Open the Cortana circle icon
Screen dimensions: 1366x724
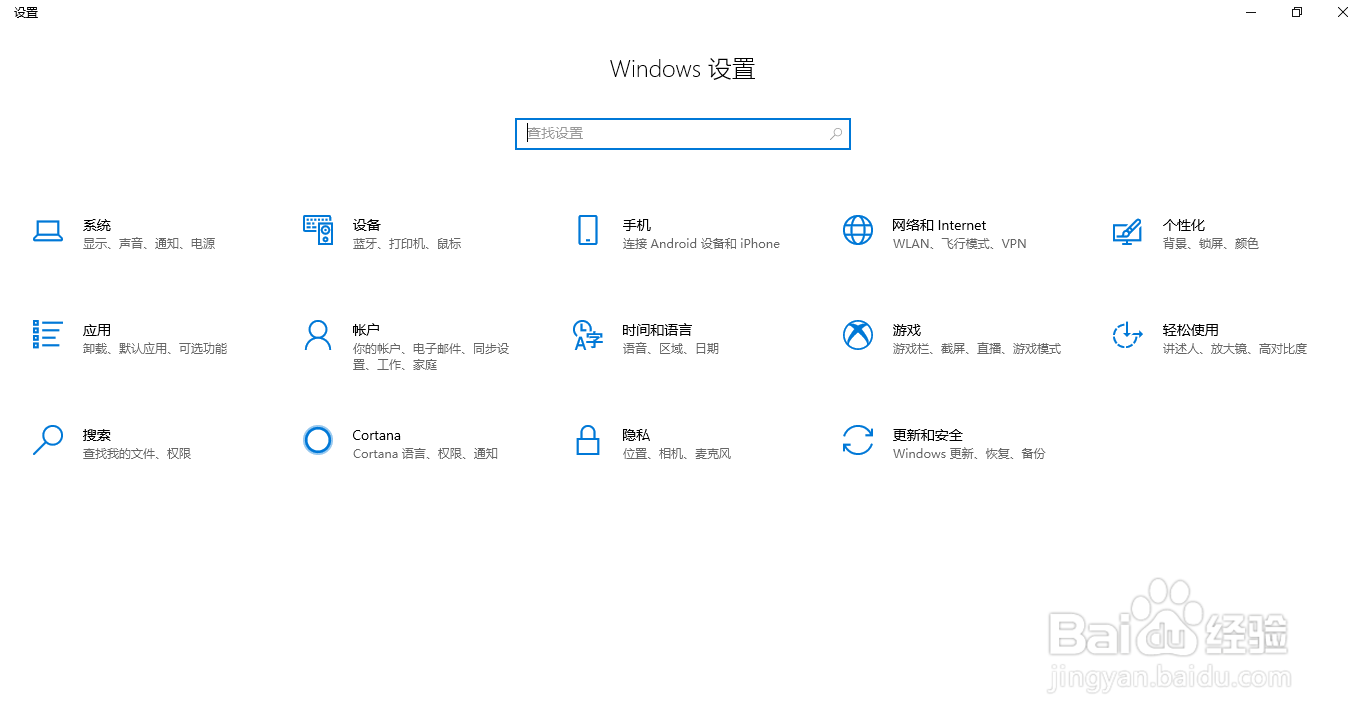tap(318, 440)
